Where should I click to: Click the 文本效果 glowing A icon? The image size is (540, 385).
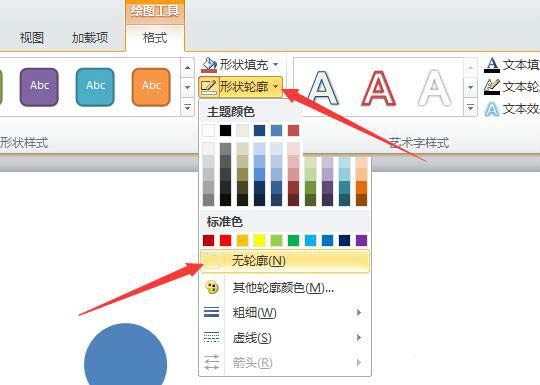[492, 110]
